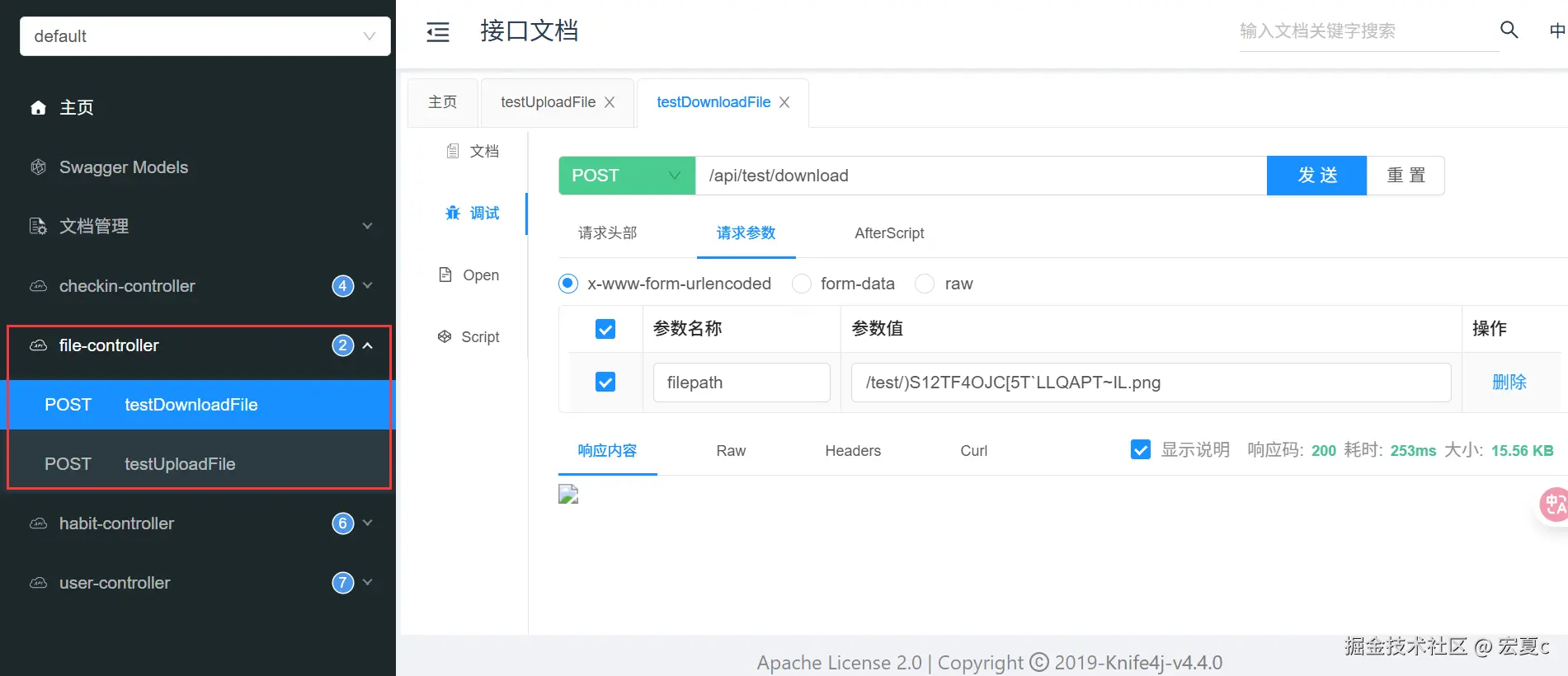Open the 响应内容 tab

pyautogui.click(x=607, y=451)
